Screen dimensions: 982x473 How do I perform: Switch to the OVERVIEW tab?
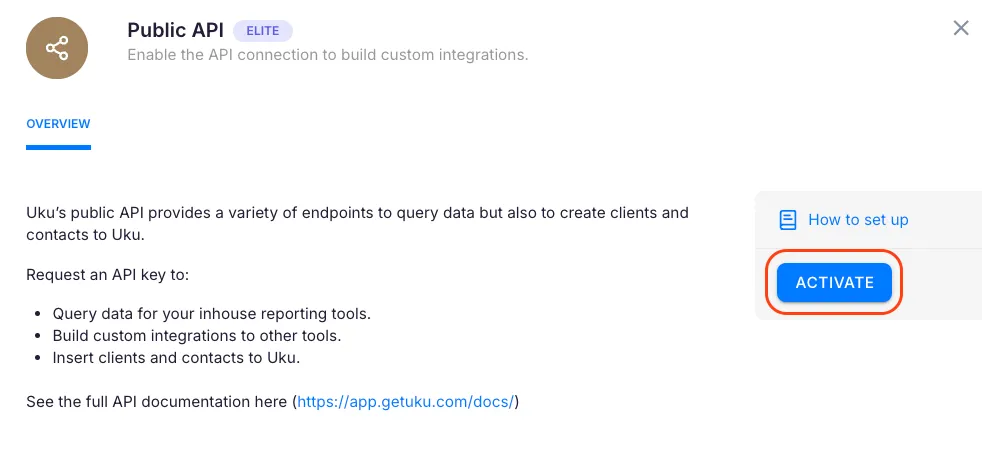58,124
